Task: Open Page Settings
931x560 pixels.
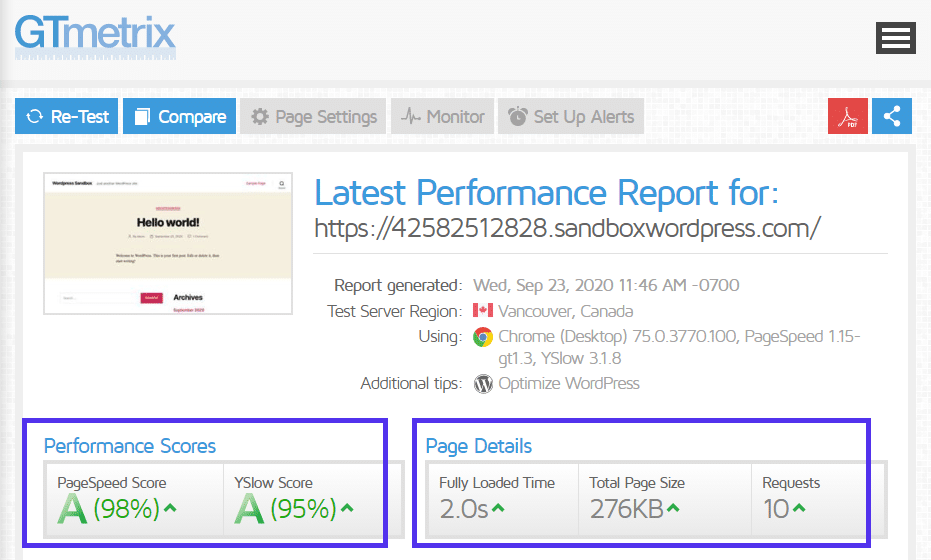Action: [313, 116]
